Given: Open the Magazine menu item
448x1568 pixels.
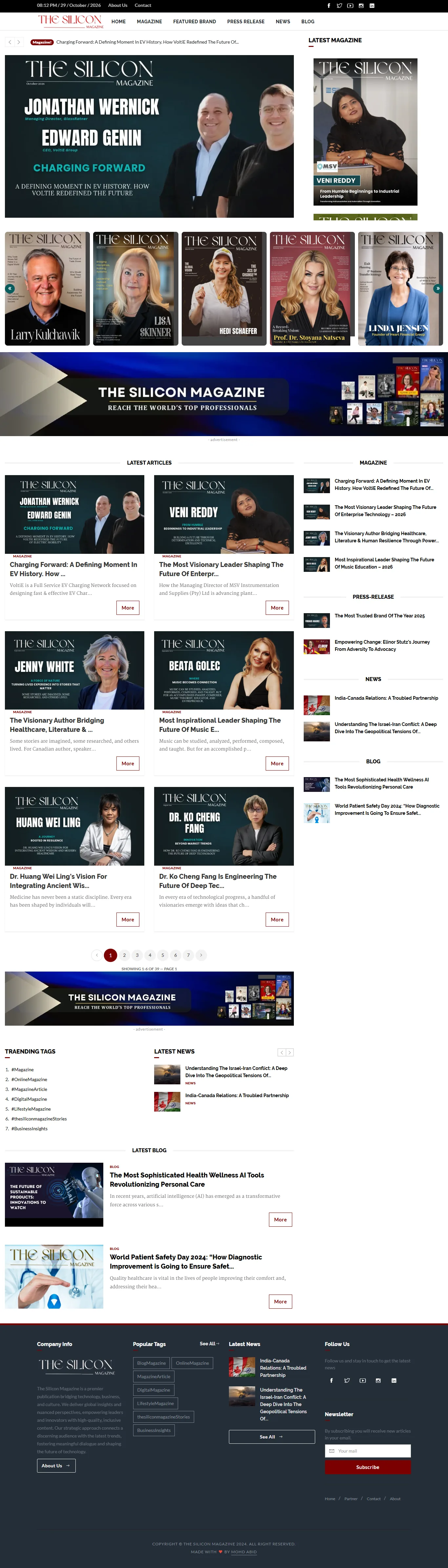Looking at the screenshot, I should 149,21.
